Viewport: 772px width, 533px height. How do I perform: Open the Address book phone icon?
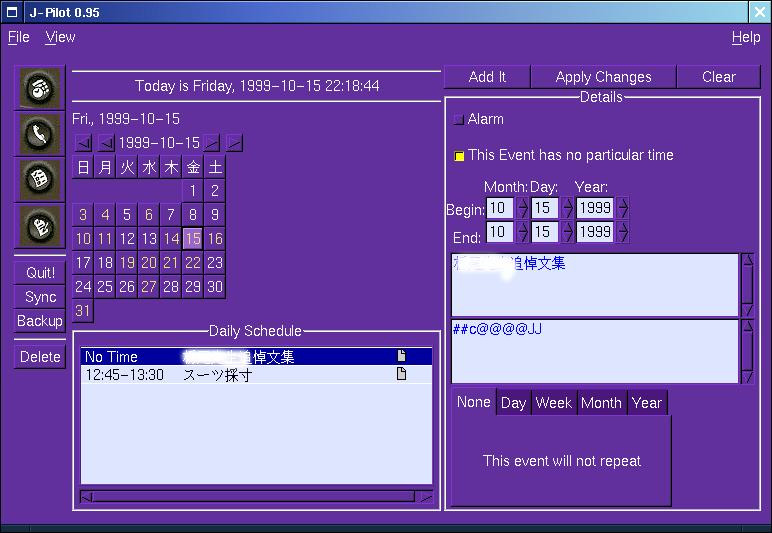point(39,134)
